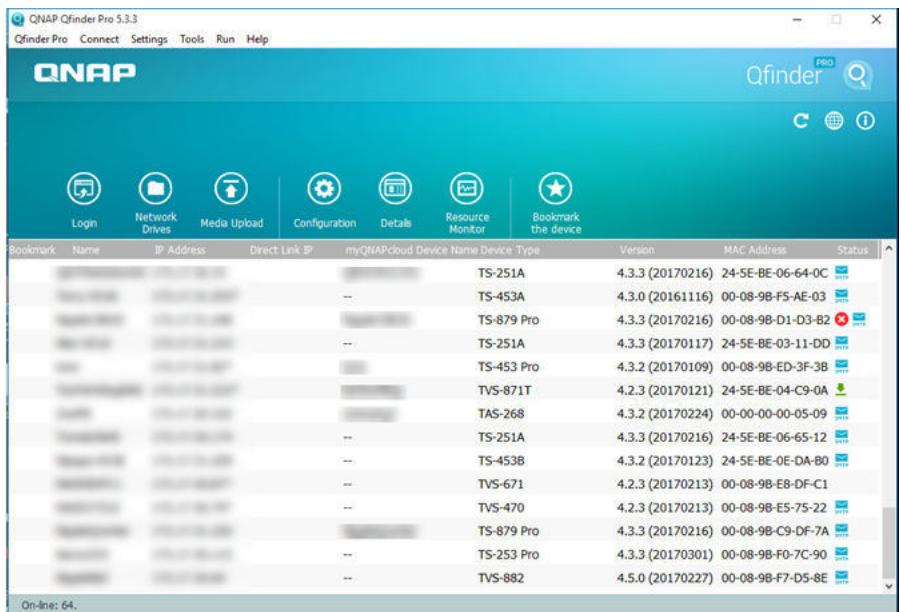Click status icon of 24-5E-BE-06-64-0C row
Image resolution: width=901 pixels, height=612 pixels.
841,272
